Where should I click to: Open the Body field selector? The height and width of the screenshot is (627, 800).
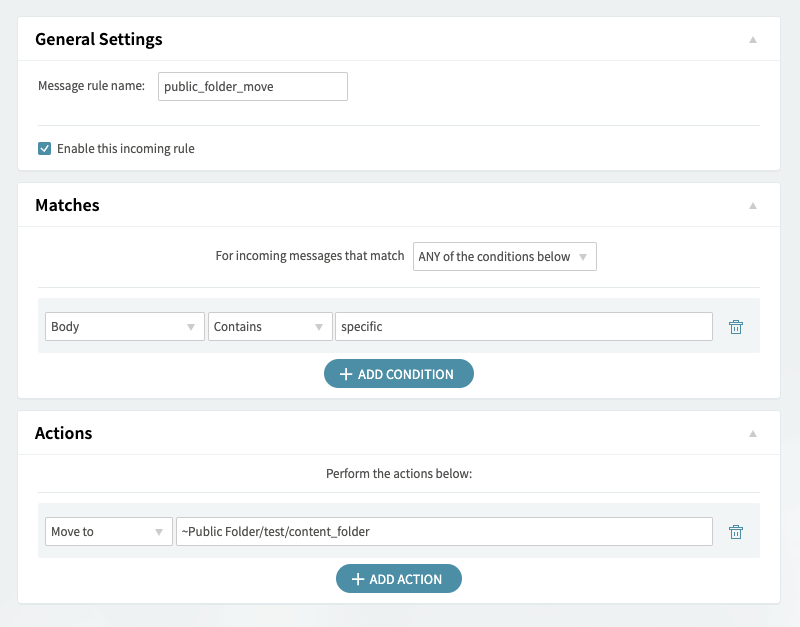(124, 326)
